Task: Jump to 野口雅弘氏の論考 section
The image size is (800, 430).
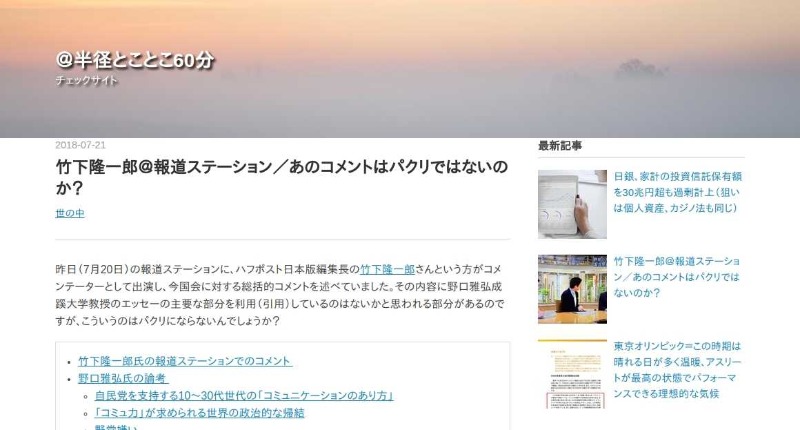Action: pyautogui.click(x=122, y=378)
